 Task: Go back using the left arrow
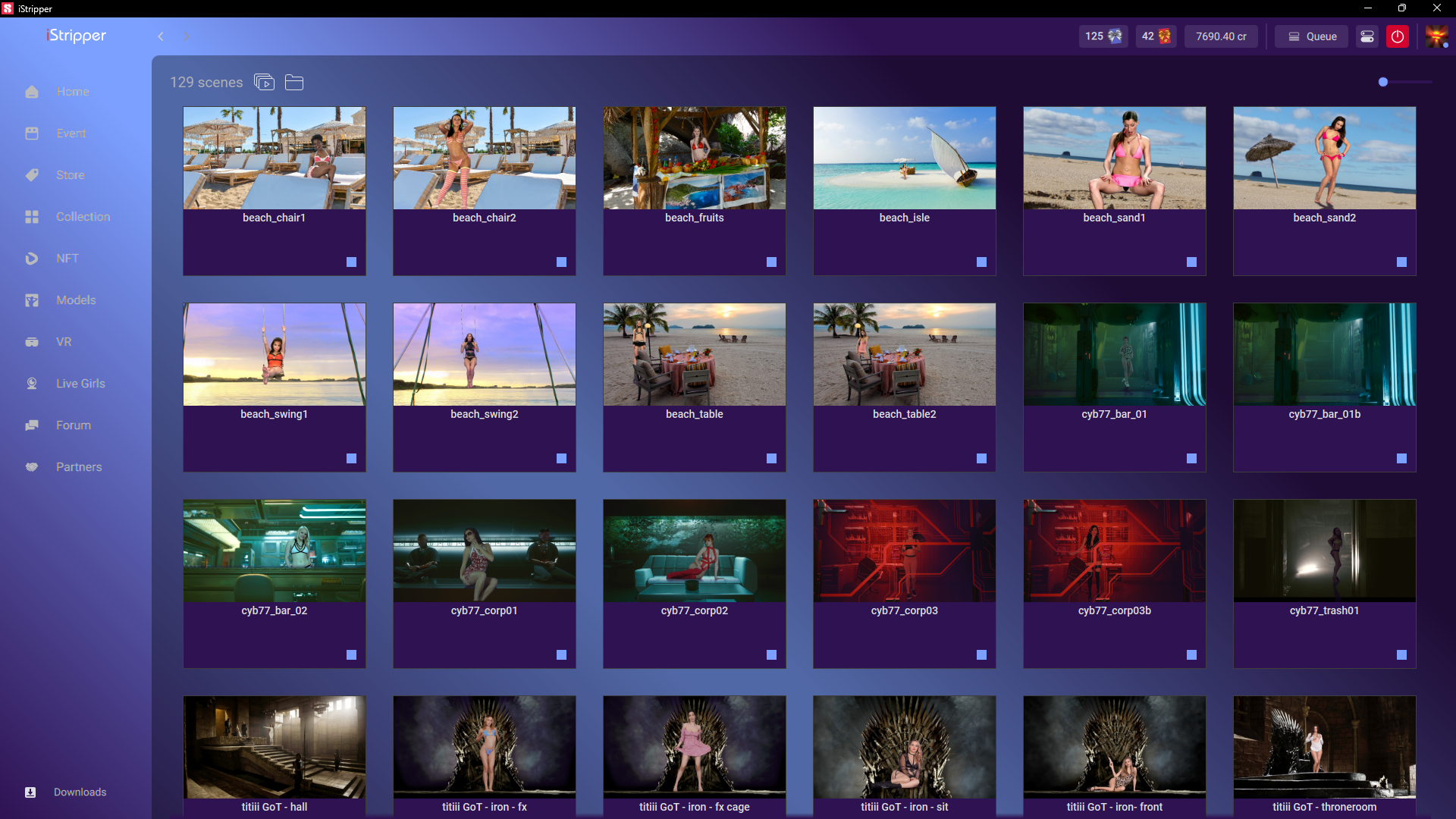pyautogui.click(x=161, y=36)
